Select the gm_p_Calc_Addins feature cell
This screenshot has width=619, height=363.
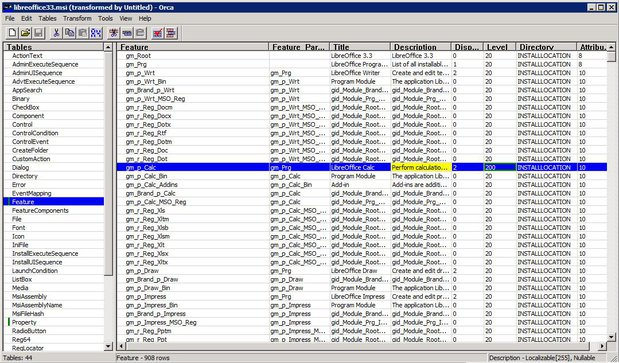point(193,185)
